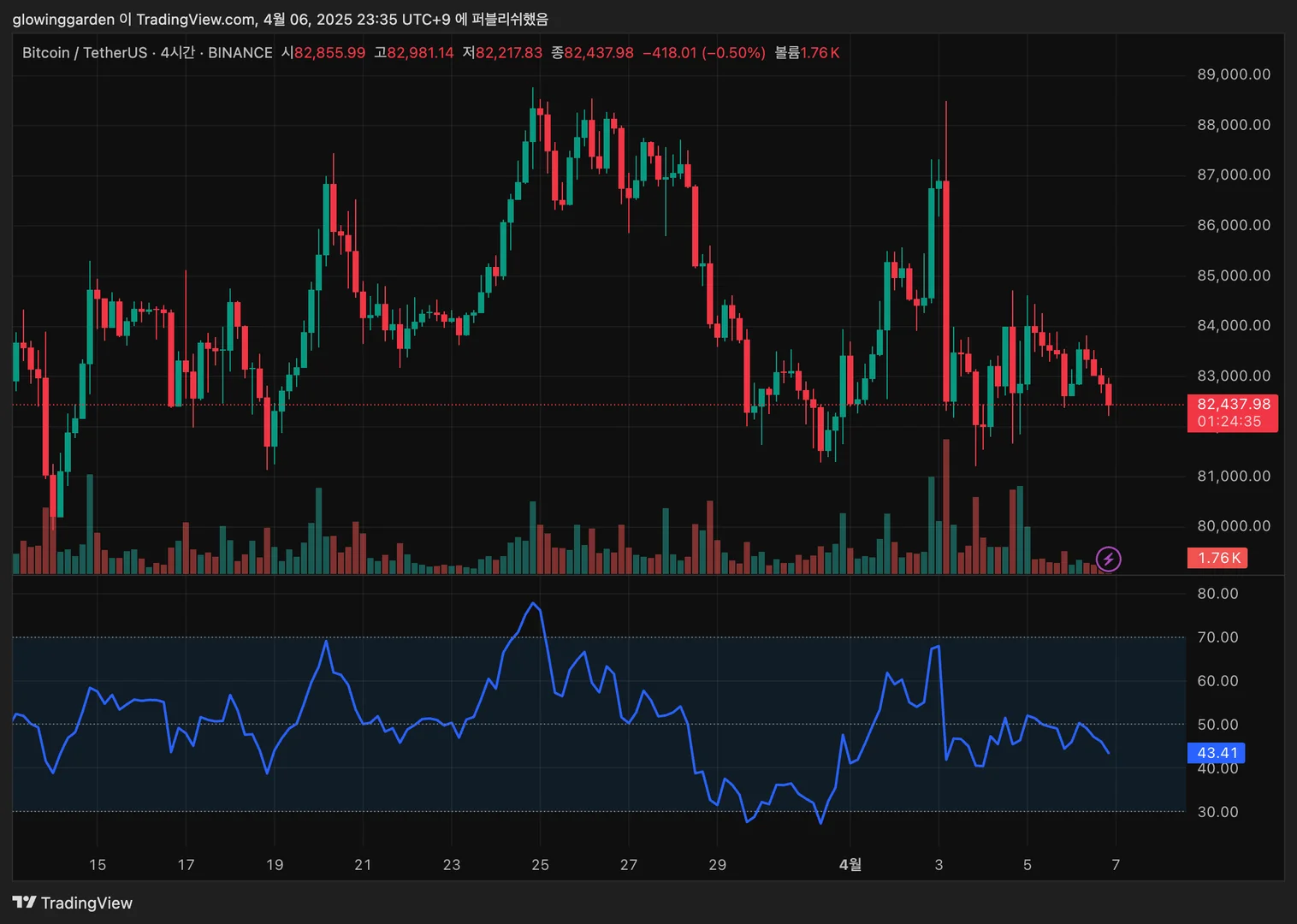Click the 4시간 interval text in the legend
This screenshot has width=1297, height=924.
[x=178, y=53]
